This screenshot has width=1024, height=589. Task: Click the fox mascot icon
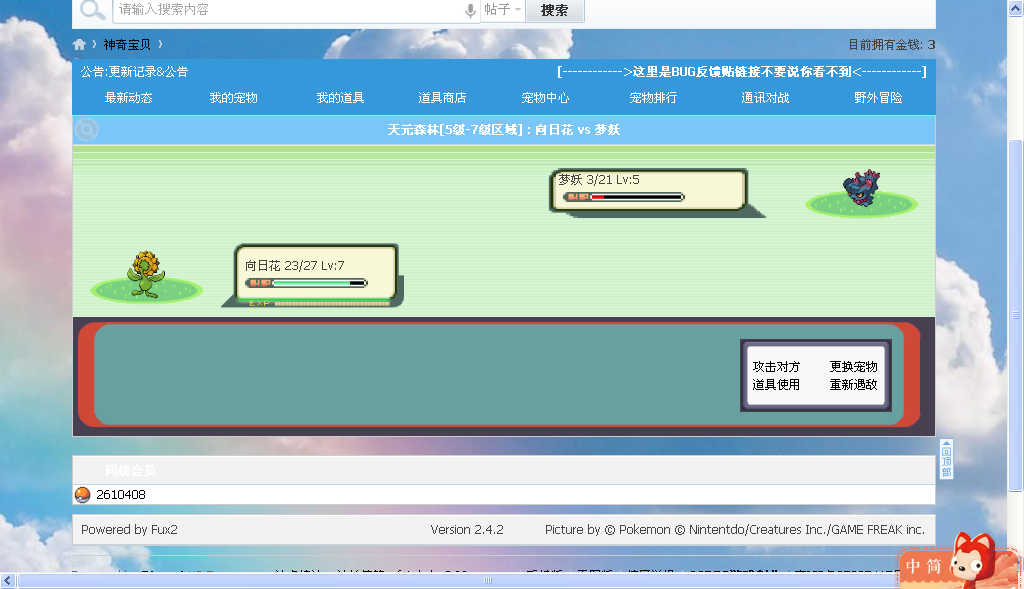point(974,557)
